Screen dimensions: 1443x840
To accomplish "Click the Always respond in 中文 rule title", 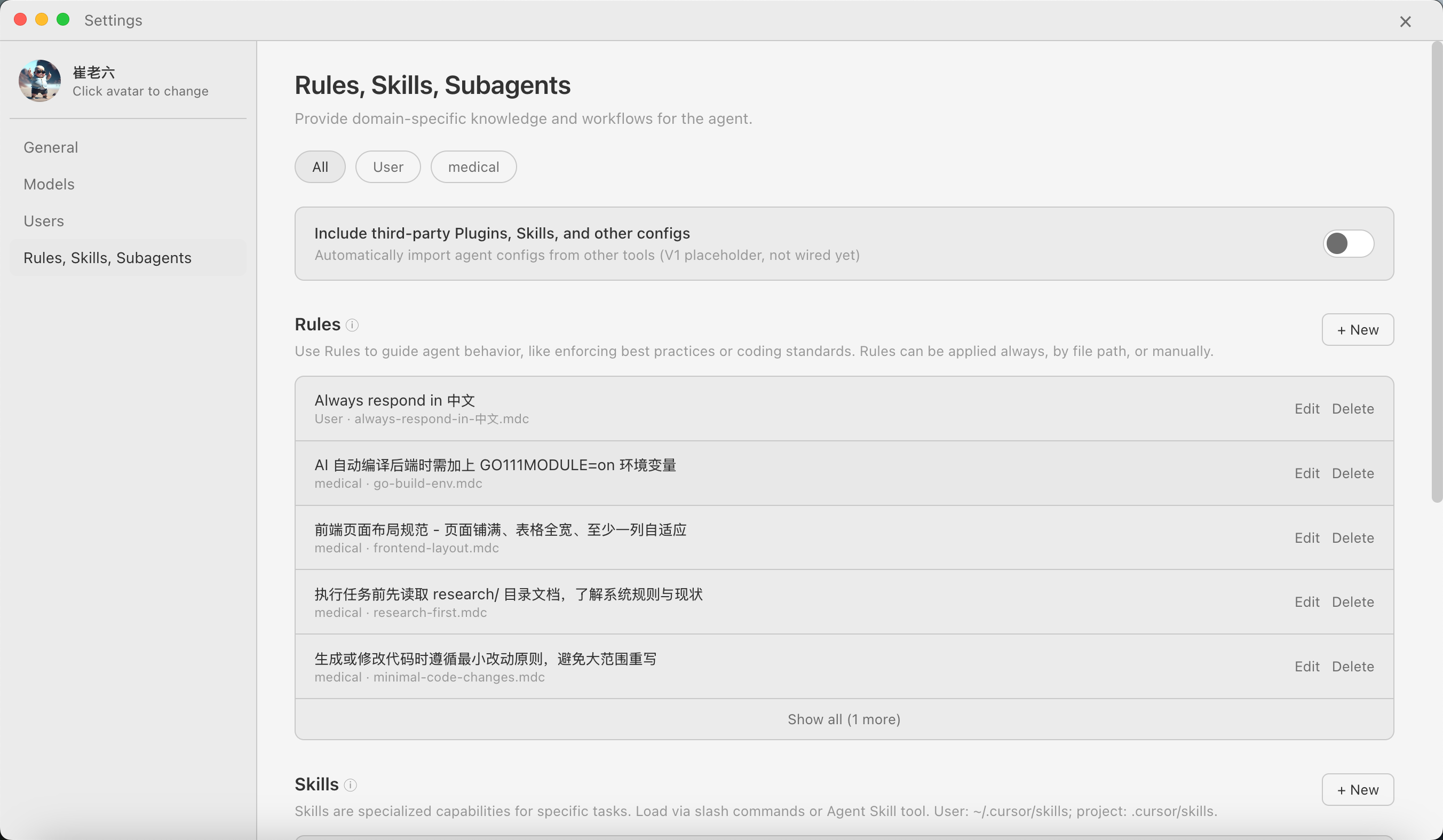I will pyautogui.click(x=394, y=401).
